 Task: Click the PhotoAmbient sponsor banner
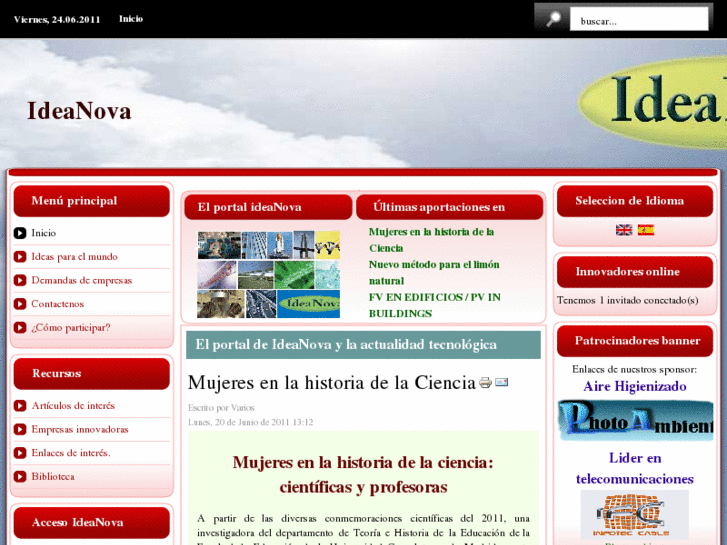(x=635, y=420)
